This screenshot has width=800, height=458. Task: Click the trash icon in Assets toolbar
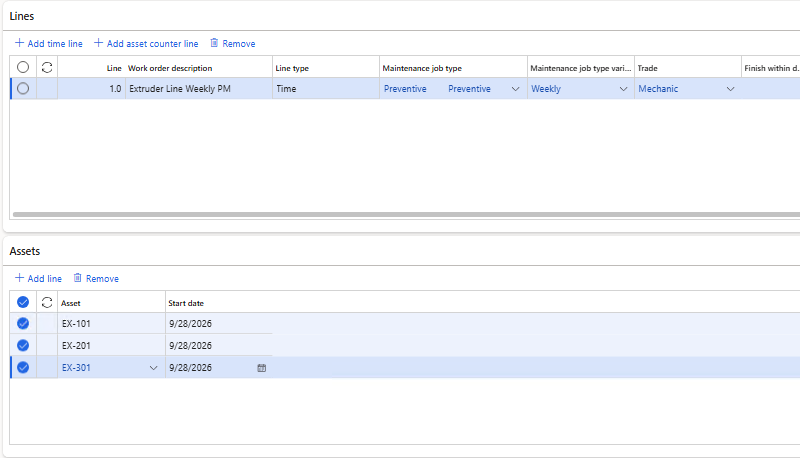coord(78,278)
